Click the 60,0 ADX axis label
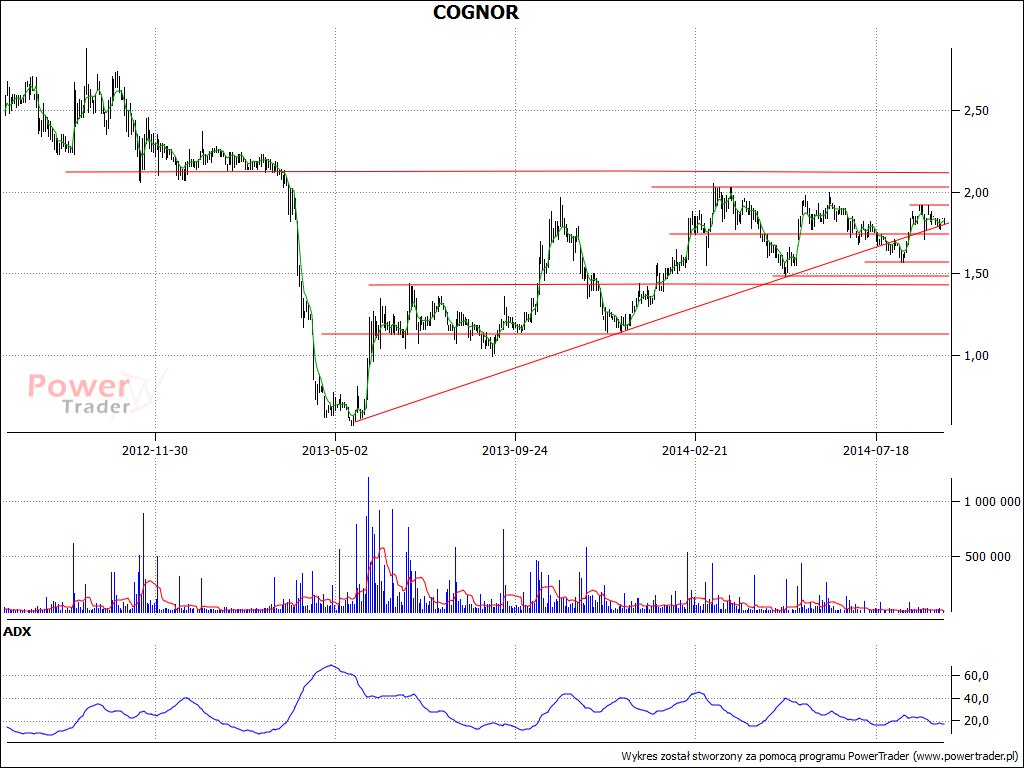The width and height of the screenshot is (1024, 768). [976, 676]
